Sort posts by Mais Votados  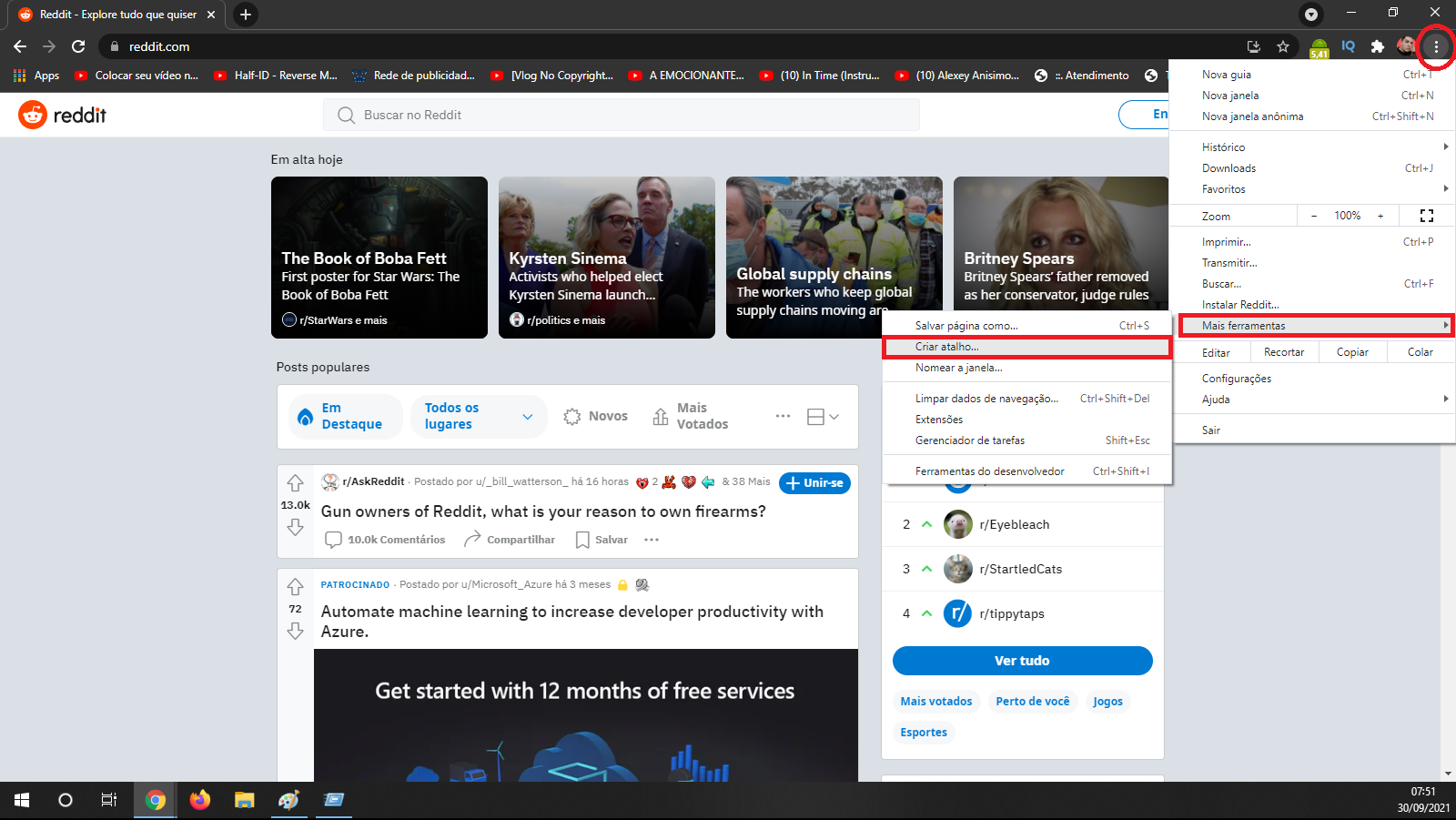click(x=691, y=416)
